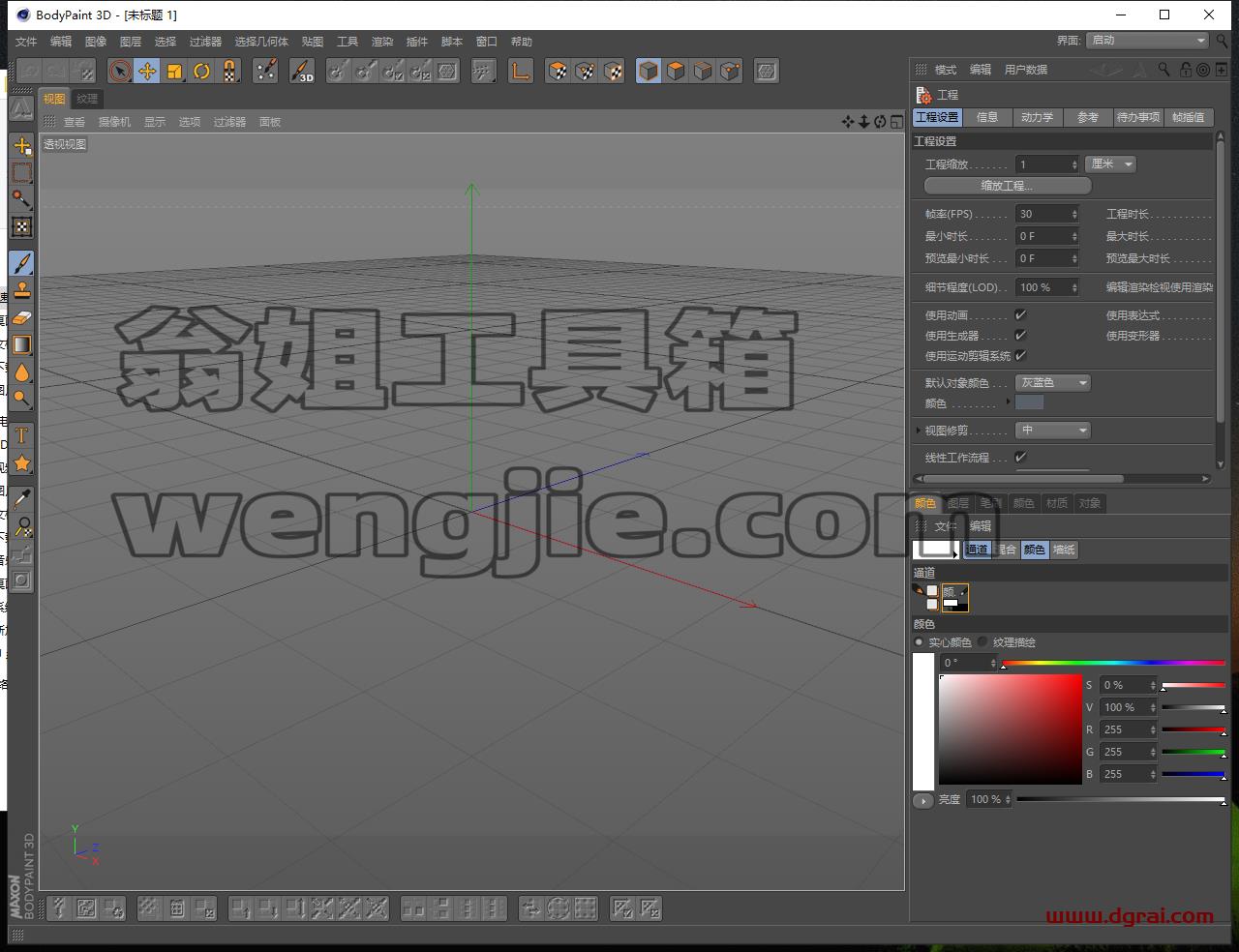
Task: Click the search icon in attributes panel
Action: coord(1163,70)
